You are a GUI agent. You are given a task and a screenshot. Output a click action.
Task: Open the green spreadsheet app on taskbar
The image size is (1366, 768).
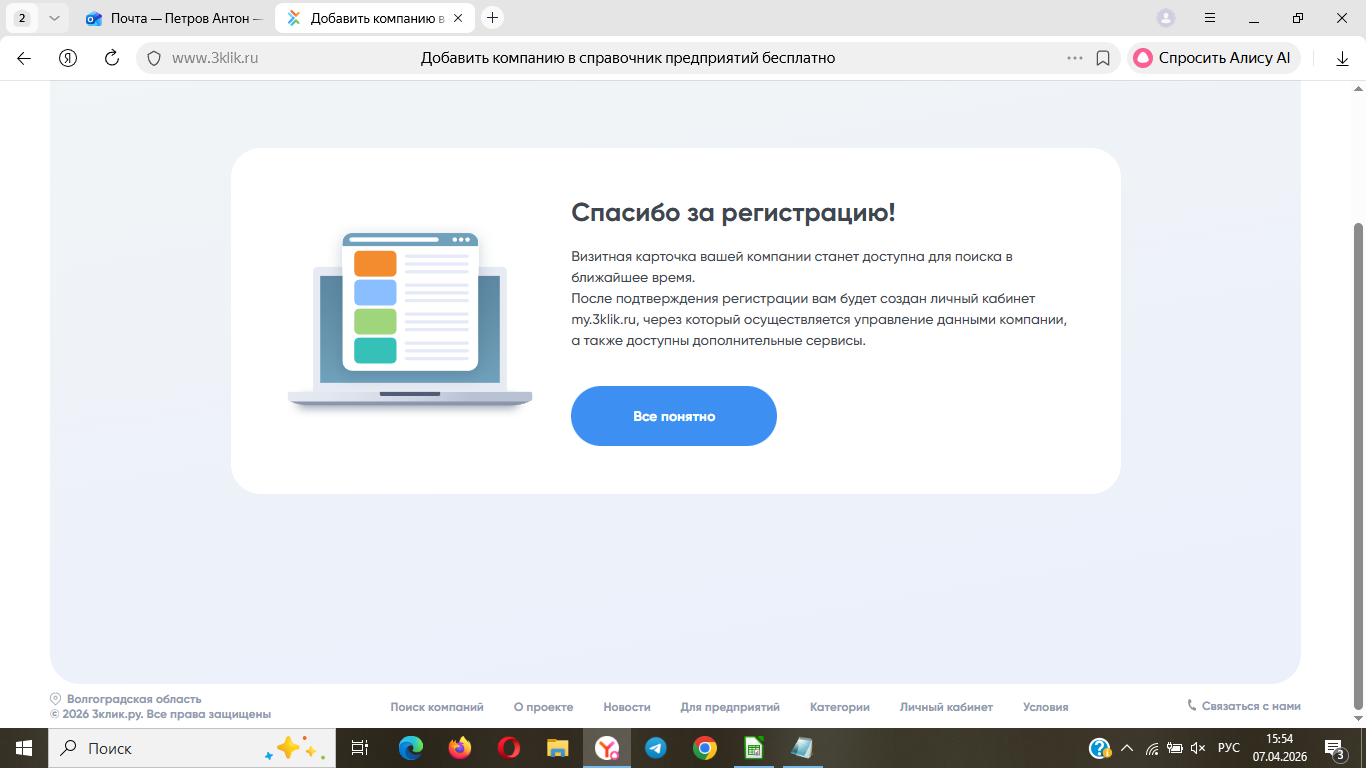[x=754, y=748]
